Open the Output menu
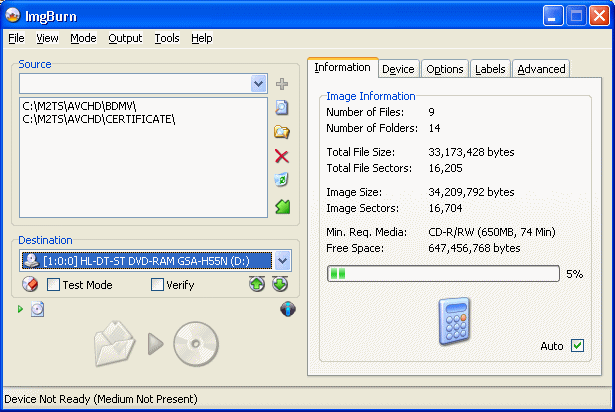Image resolution: width=615 pixels, height=412 pixels. (x=125, y=38)
